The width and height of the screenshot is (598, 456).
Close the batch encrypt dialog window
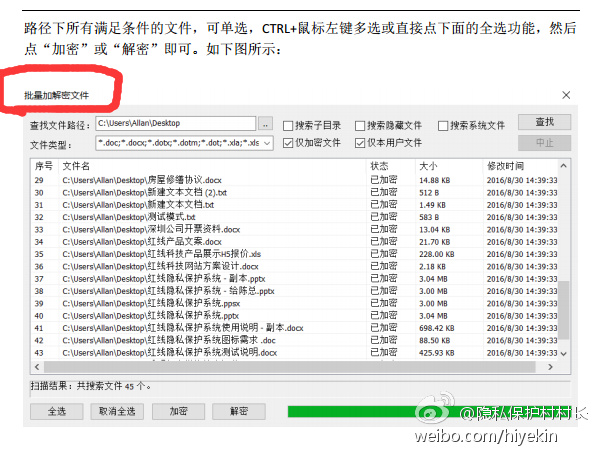pos(566,95)
